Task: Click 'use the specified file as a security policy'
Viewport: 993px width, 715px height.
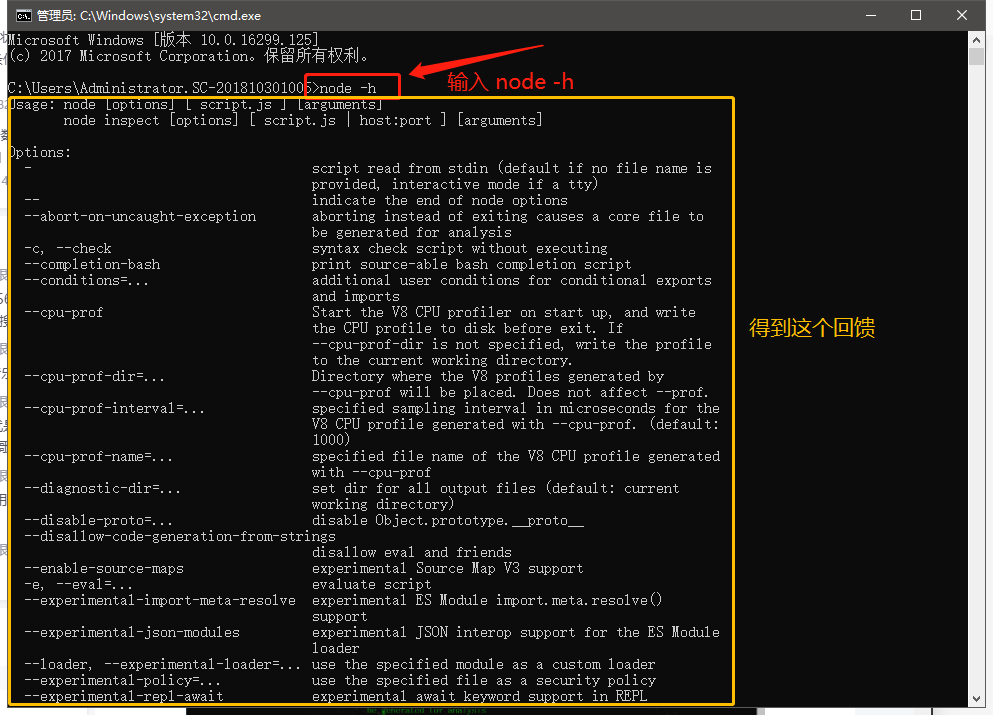Action: click(484, 681)
